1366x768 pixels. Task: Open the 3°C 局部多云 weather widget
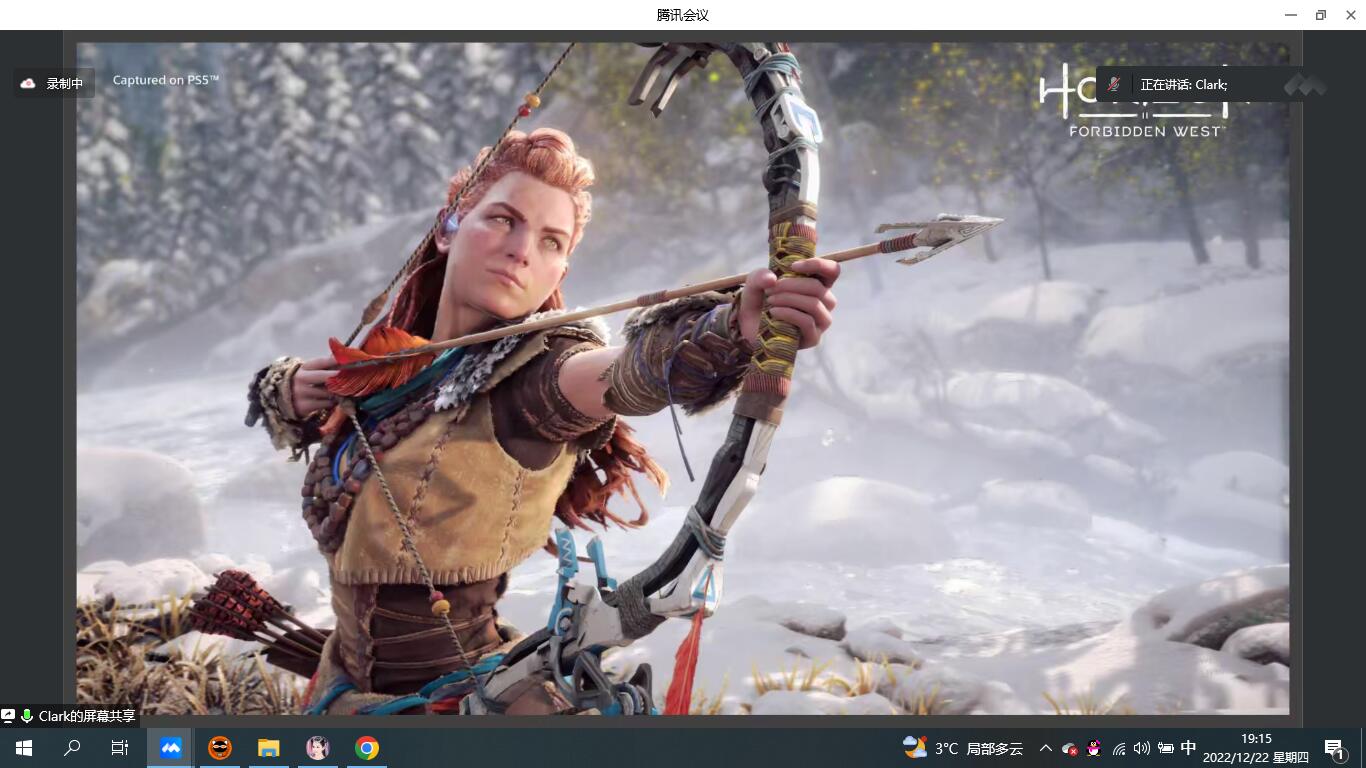tap(963, 748)
